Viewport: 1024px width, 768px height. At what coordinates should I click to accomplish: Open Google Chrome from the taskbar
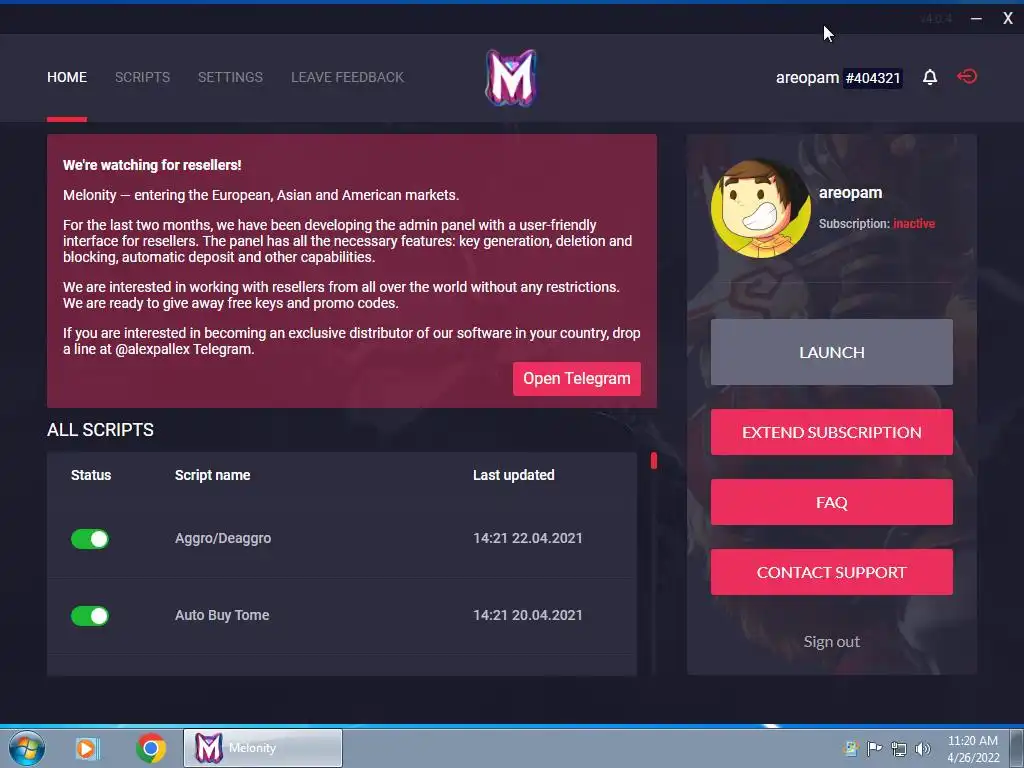[151, 748]
